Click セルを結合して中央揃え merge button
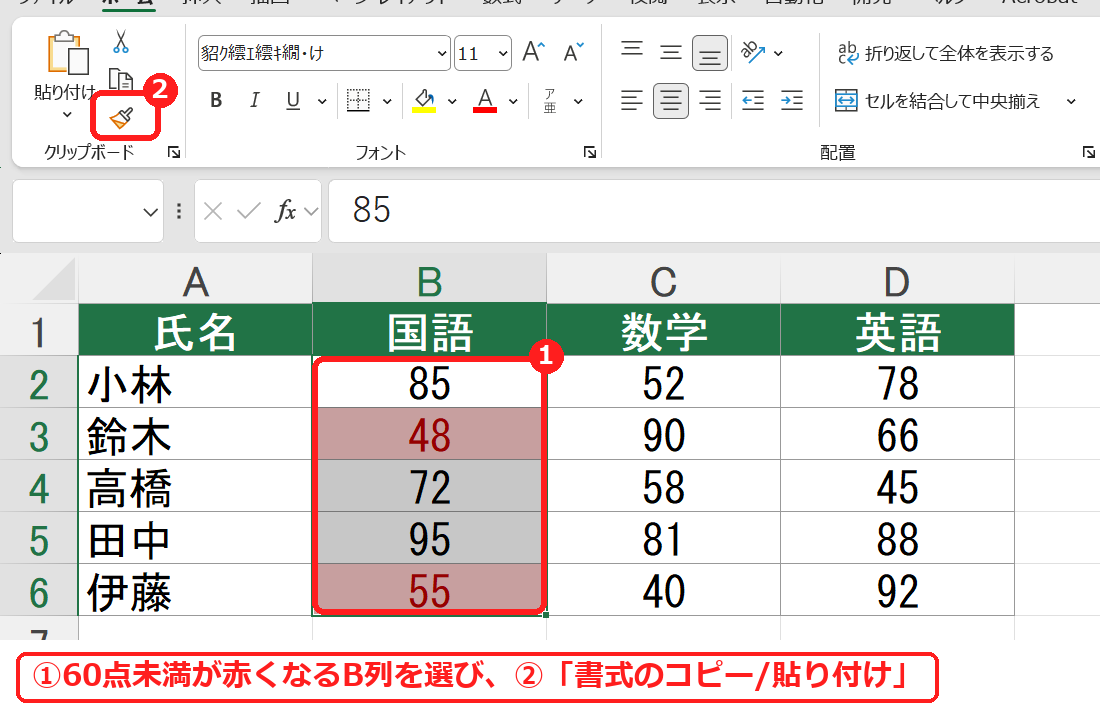The image size is (1100, 710). [x=937, y=101]
